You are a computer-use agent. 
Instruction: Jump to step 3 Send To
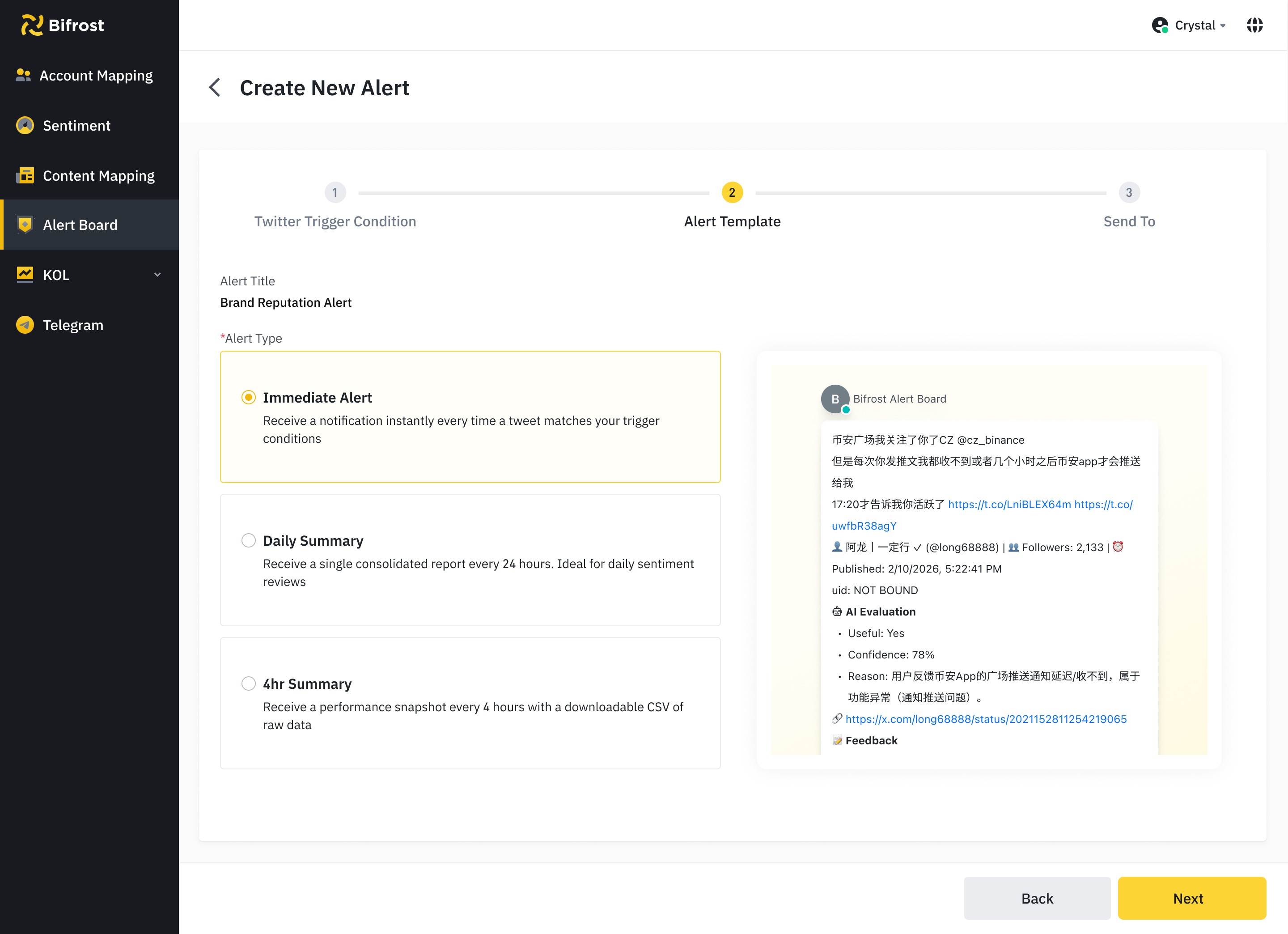(x=1128, y=193)
